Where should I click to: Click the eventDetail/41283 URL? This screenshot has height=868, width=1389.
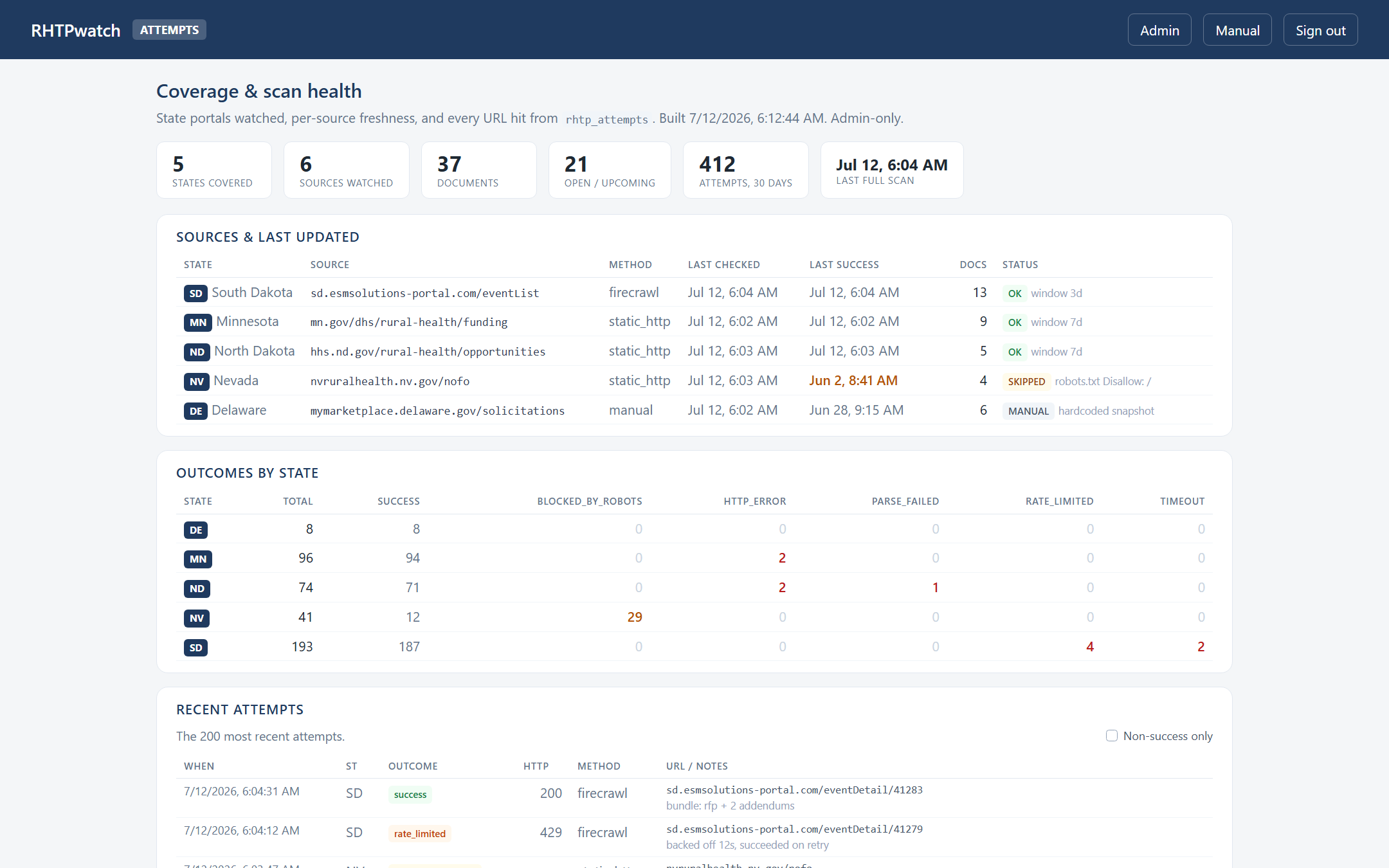point(794,790)
